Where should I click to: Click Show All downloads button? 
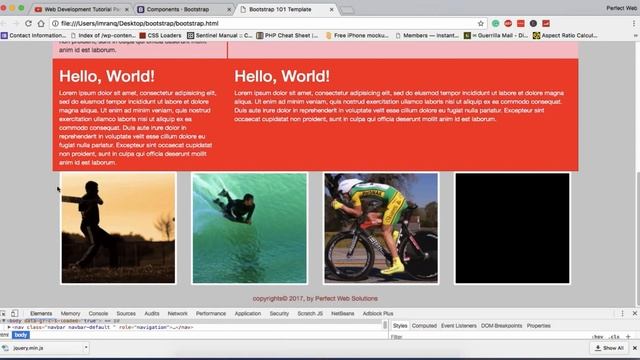point(609,348)
